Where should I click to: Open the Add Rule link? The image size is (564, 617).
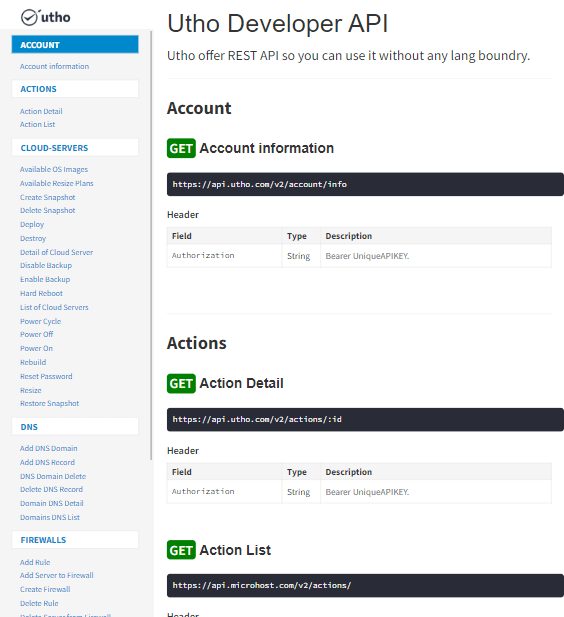[35, 562]
